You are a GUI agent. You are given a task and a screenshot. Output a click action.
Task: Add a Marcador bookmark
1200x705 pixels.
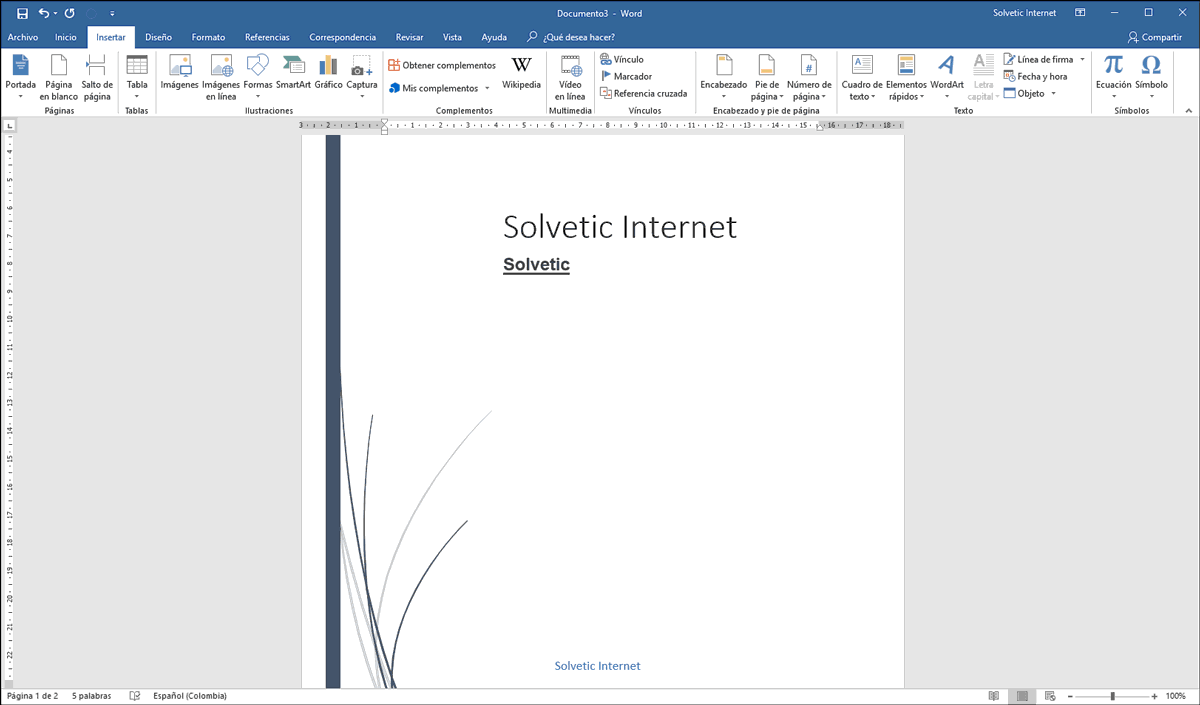[626, 76]
